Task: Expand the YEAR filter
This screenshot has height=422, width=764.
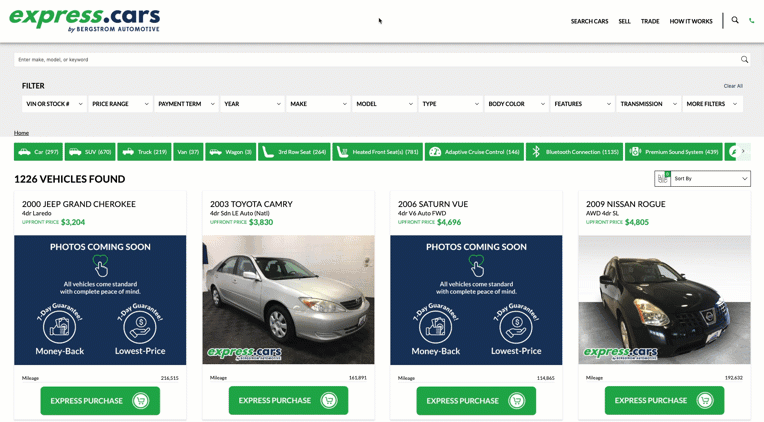Action: click(252, 104)
